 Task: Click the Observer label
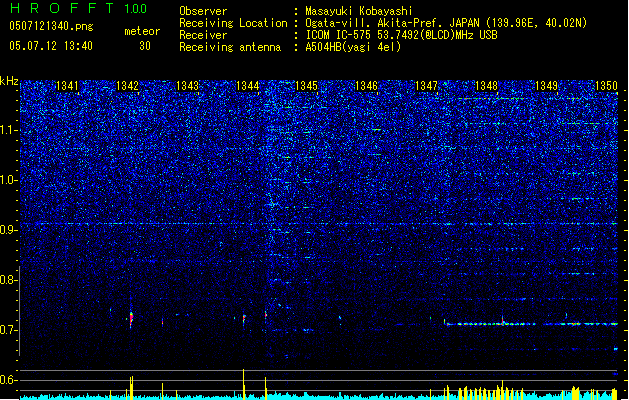(x=203, y=11)
